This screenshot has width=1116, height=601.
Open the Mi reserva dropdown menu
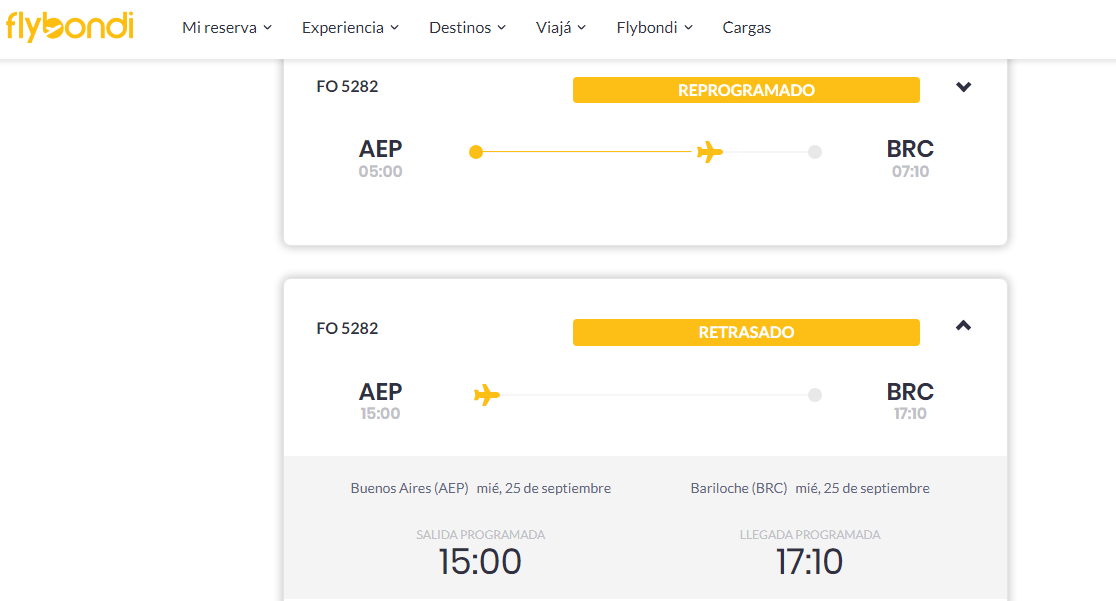(x=227, y=28)
